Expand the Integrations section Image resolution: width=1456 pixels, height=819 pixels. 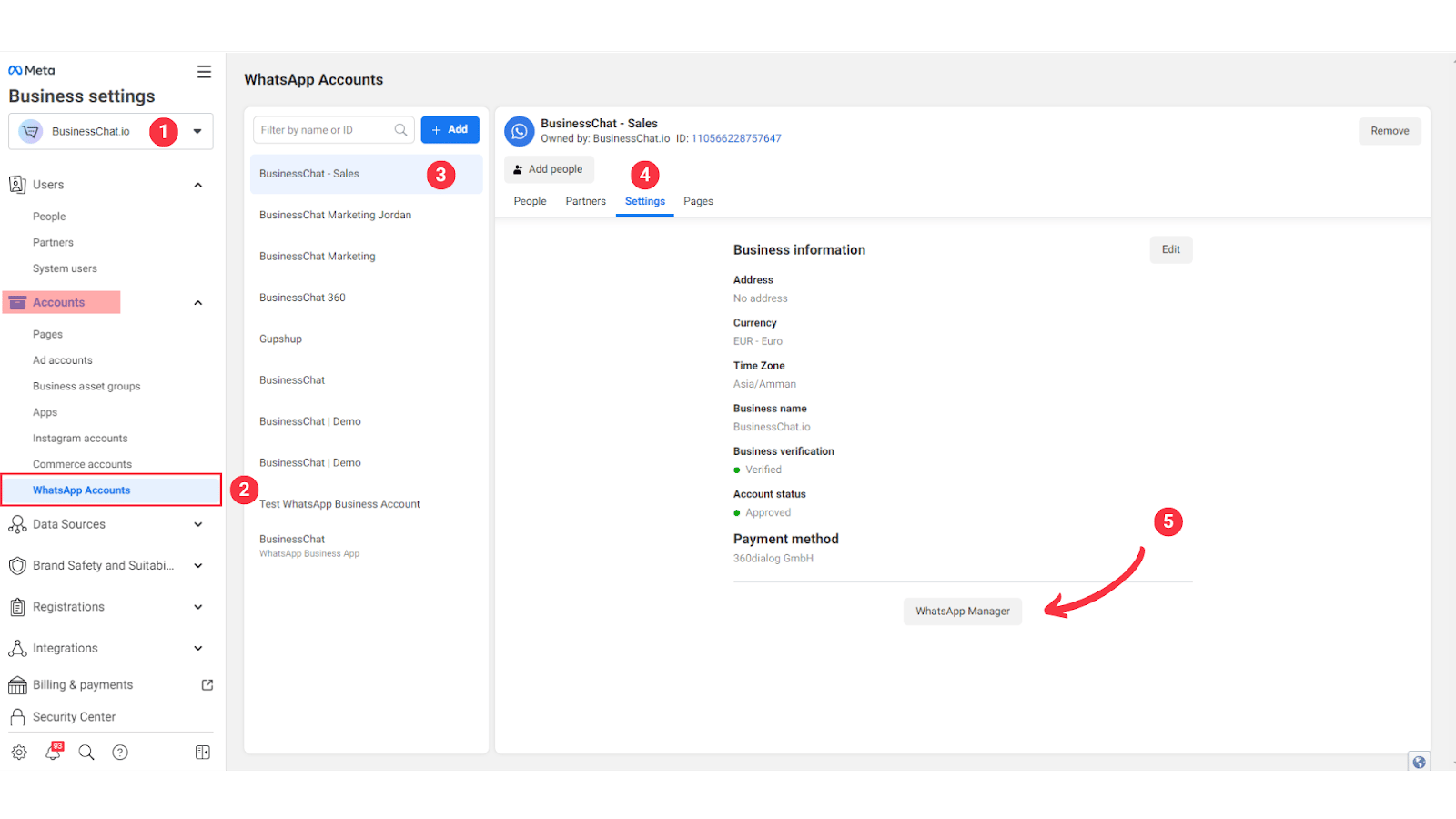pos(198,649)
